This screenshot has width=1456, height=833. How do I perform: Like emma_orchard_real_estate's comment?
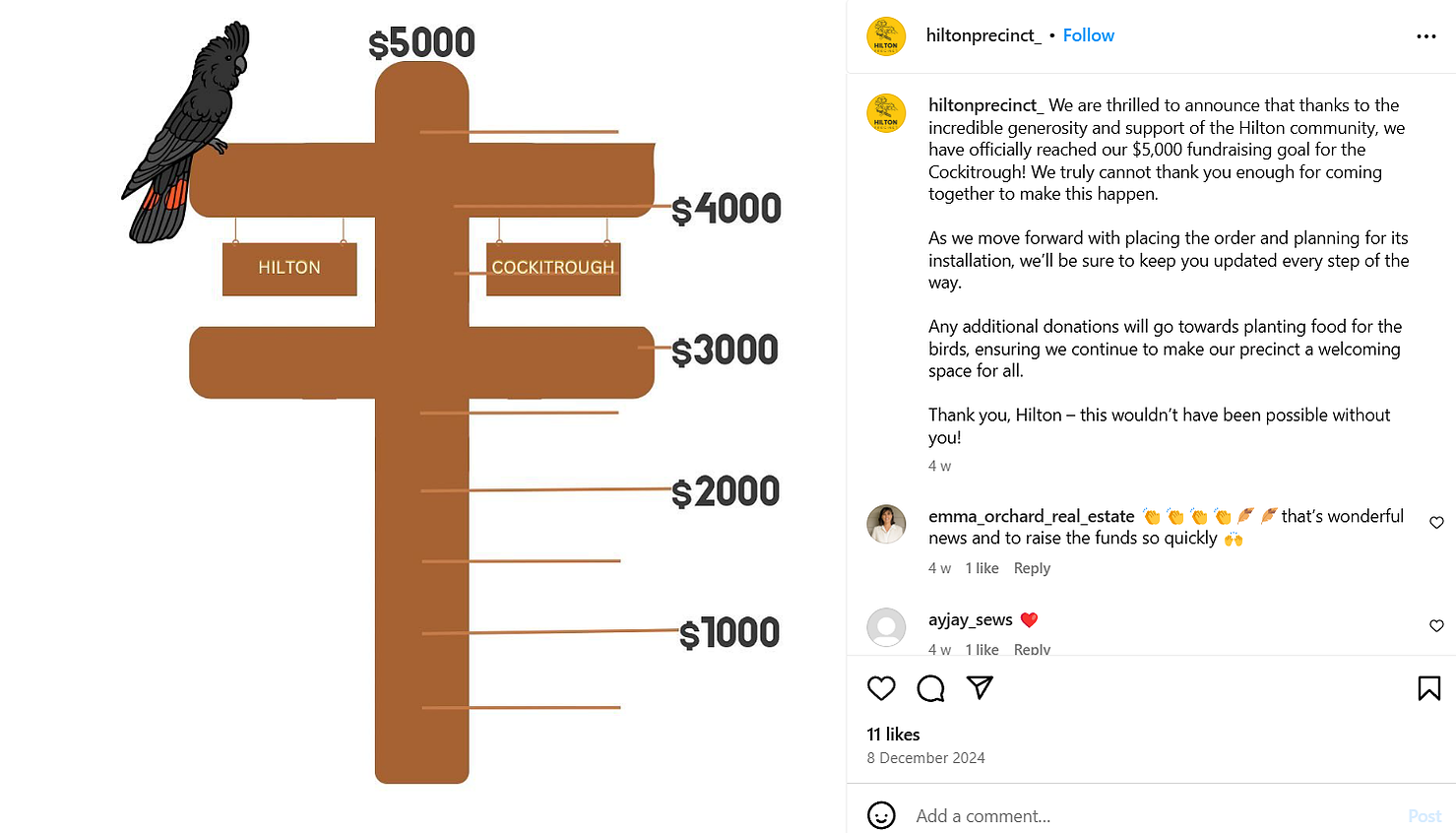(1436, 523)
